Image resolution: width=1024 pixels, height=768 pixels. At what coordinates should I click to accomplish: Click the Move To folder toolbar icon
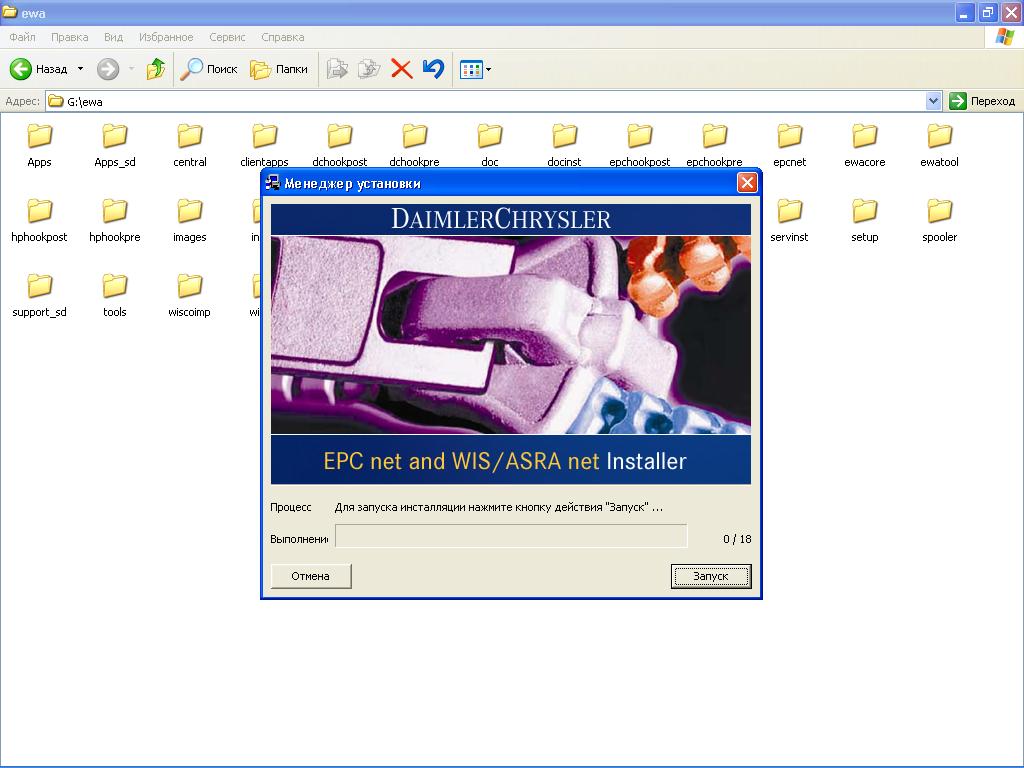337,69
